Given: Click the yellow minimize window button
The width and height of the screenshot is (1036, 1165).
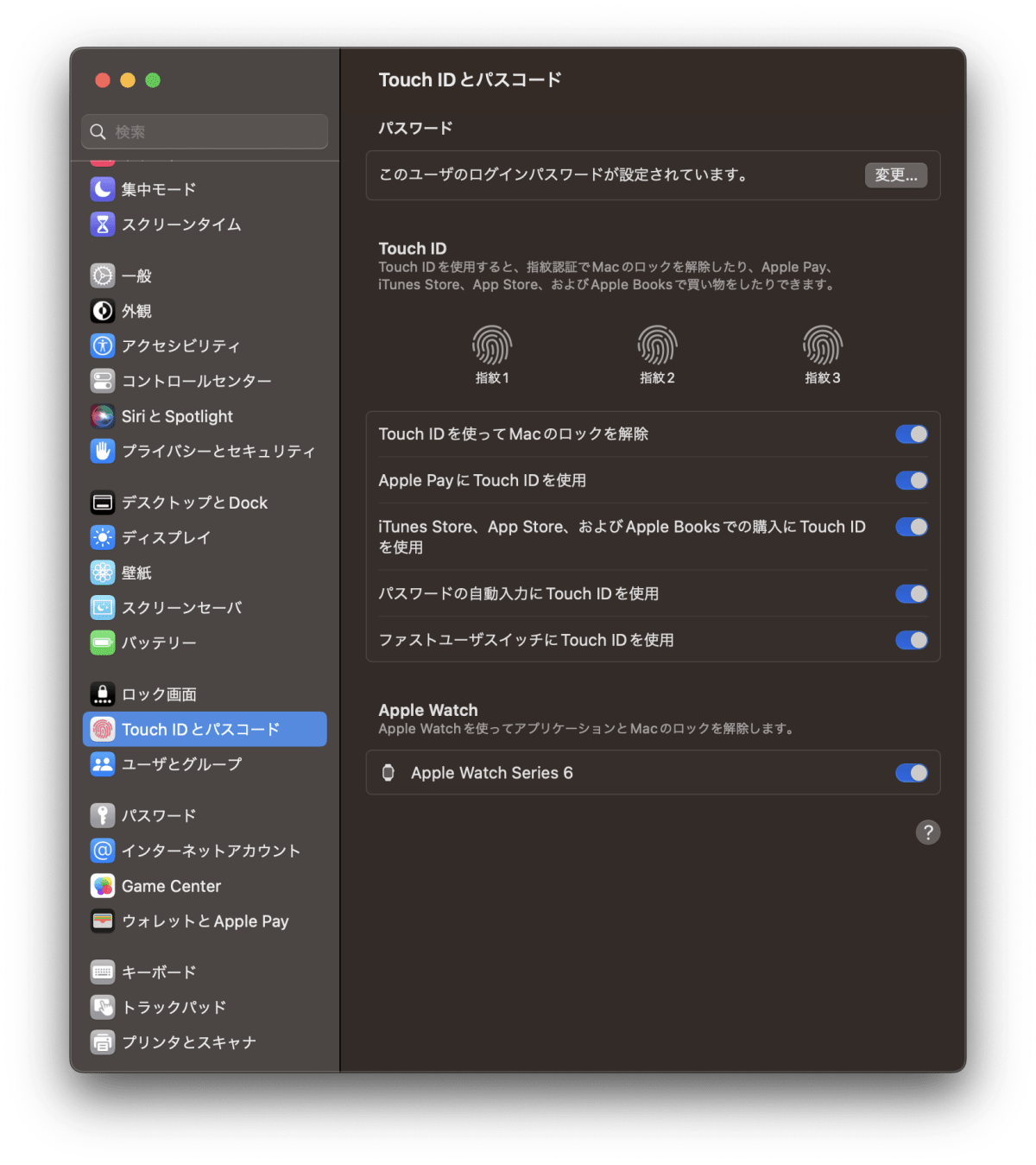Looking at the screenshot, I should pyautogui.click(x=128, y=80).
